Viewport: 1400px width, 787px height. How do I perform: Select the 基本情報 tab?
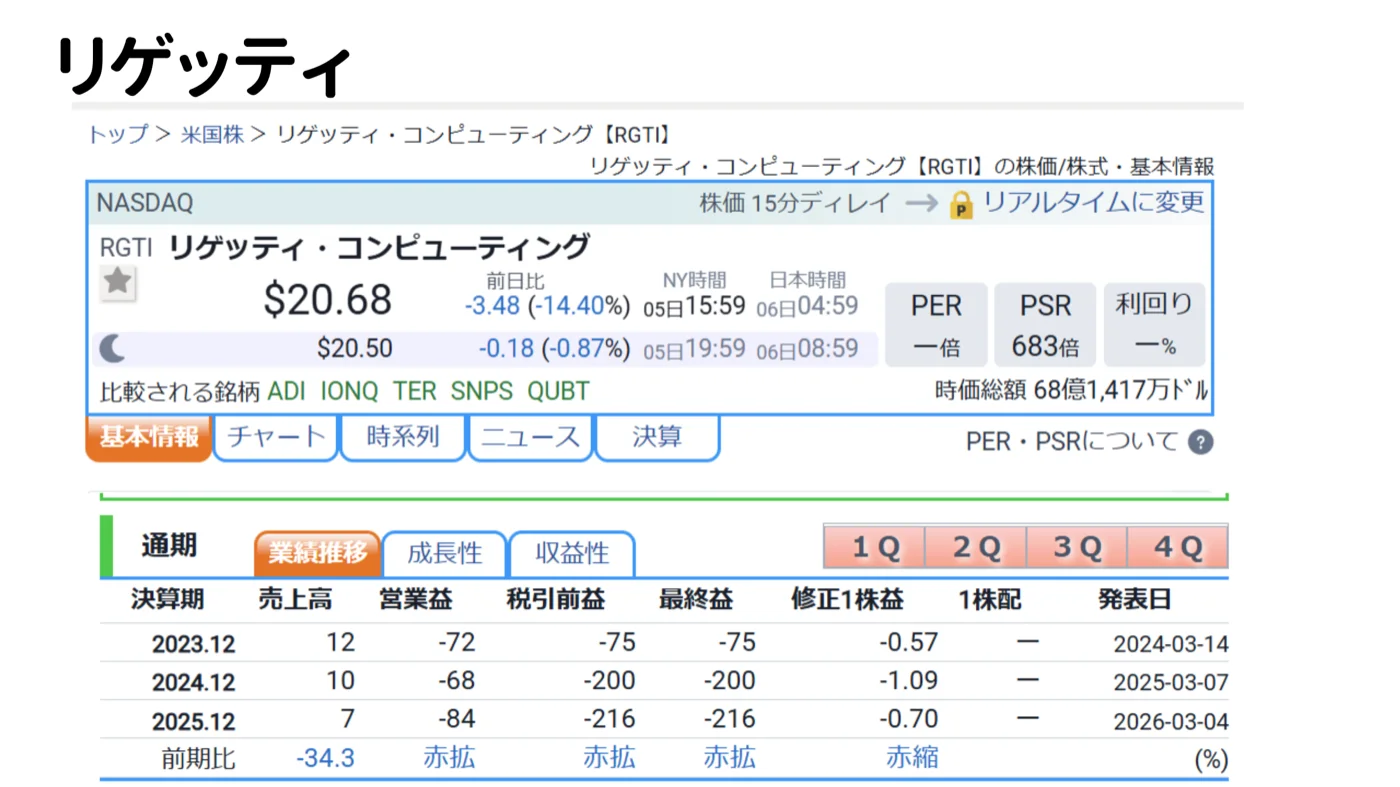coord(149,438)
